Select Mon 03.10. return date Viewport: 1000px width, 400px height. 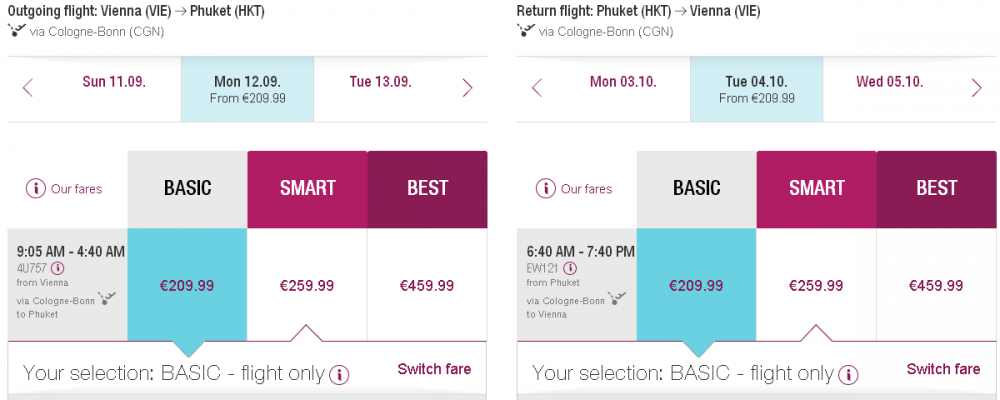click(623, 82)
